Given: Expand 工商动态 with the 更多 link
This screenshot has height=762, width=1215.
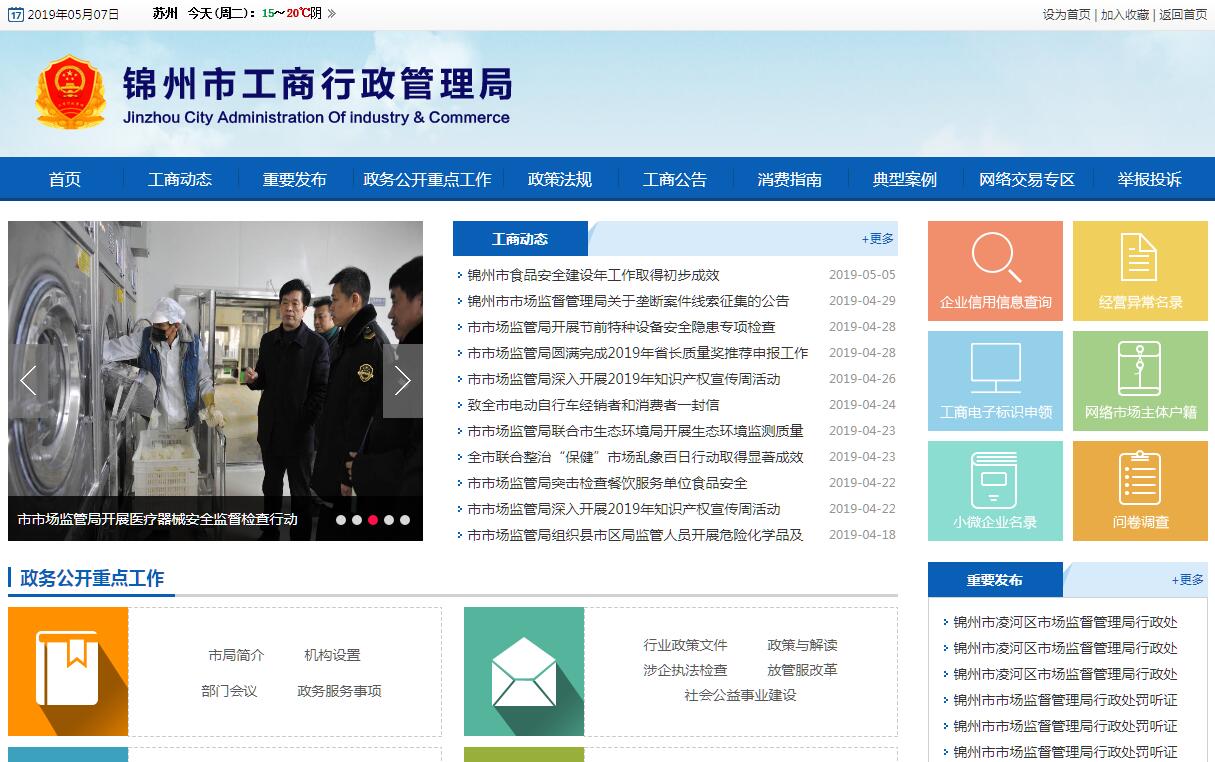Looking at the screenshot, I should click(878, 239).
